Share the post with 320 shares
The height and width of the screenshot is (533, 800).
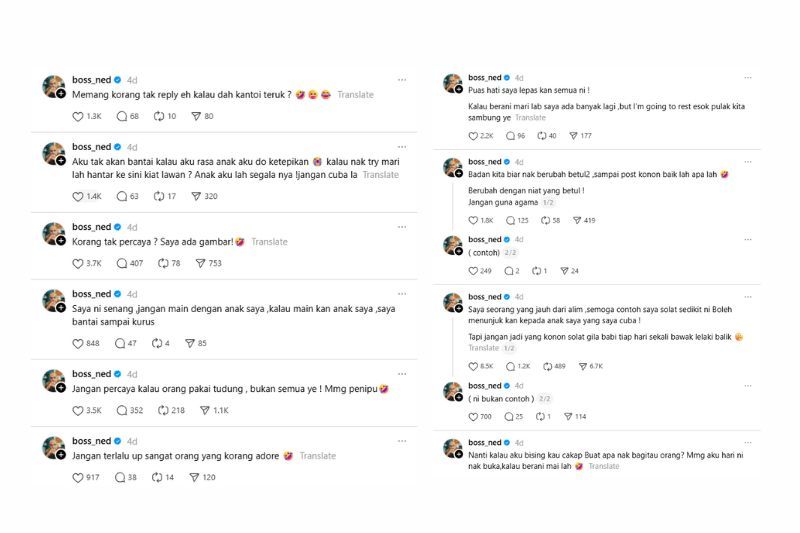(200, 197)
